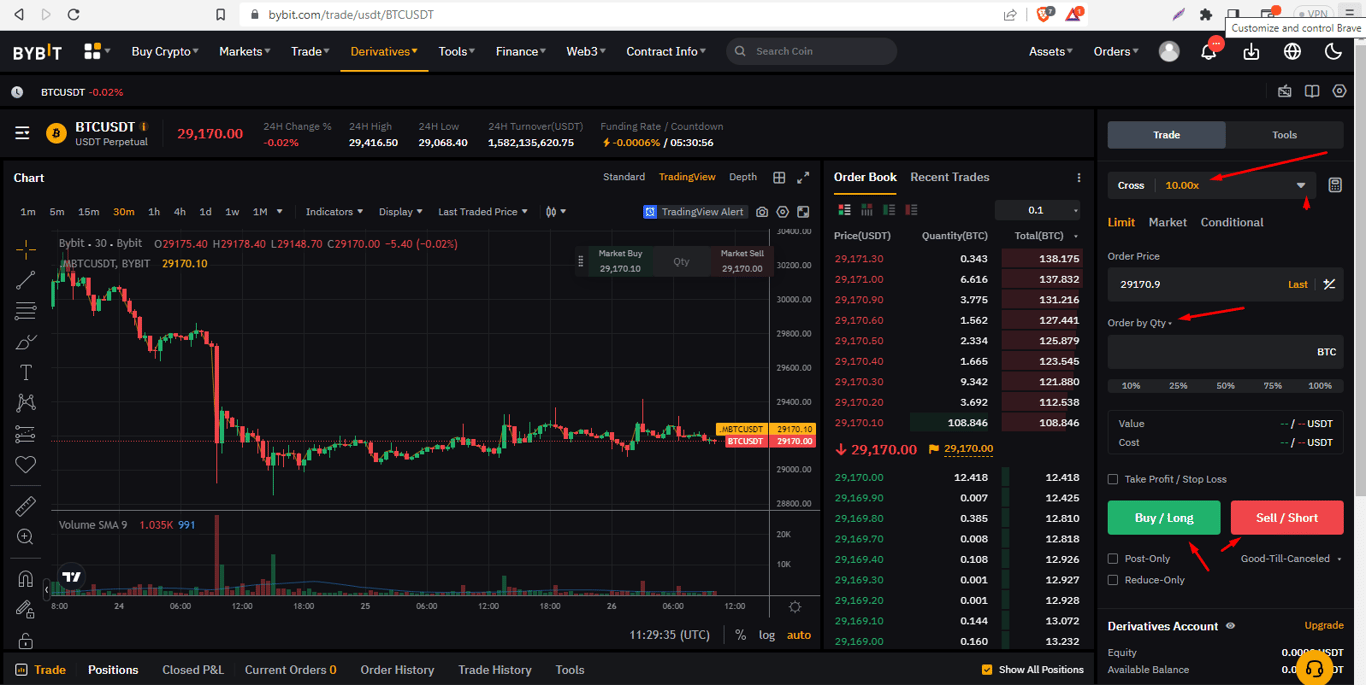1366x685 pixels.
Task: Expand the 0.1 order book precision dropdown
Action: point(1037,210)
